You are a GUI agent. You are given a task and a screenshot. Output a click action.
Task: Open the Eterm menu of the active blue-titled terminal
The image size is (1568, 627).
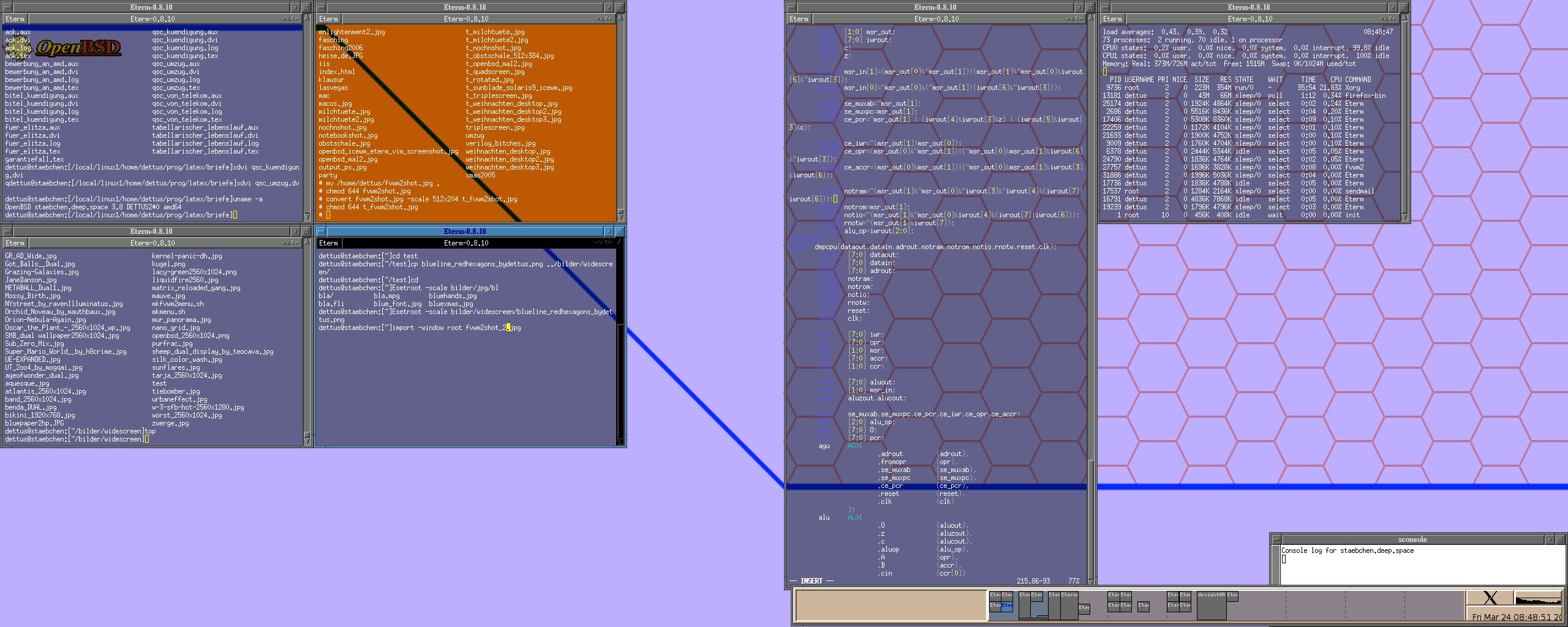[x=328, y=243]
